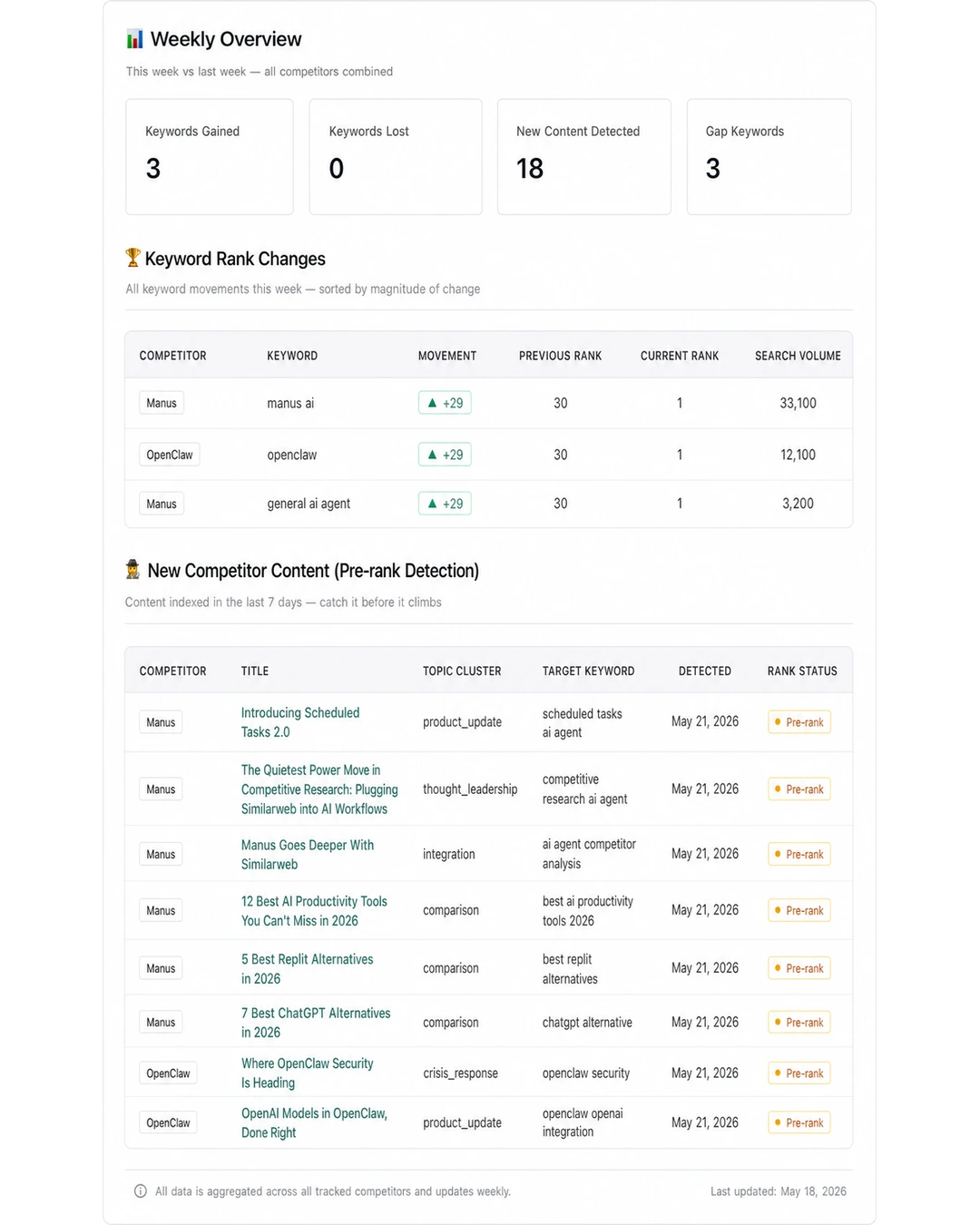Image resolution: width=980 pixels, height=1225 pixels.
Task: Click the Manus tag in manus ai row
Action: [x=162, y=403]
